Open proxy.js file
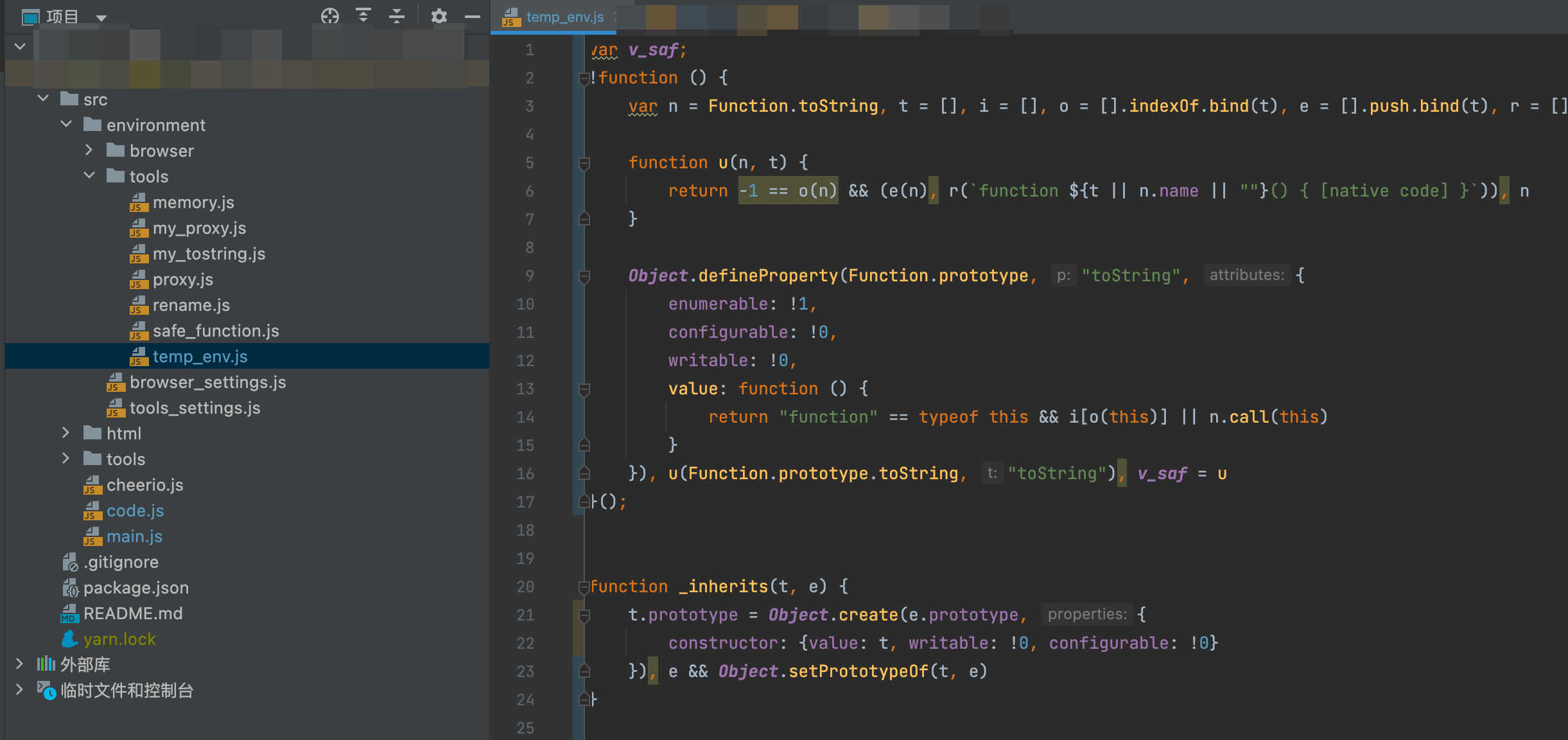 point(183,279)
